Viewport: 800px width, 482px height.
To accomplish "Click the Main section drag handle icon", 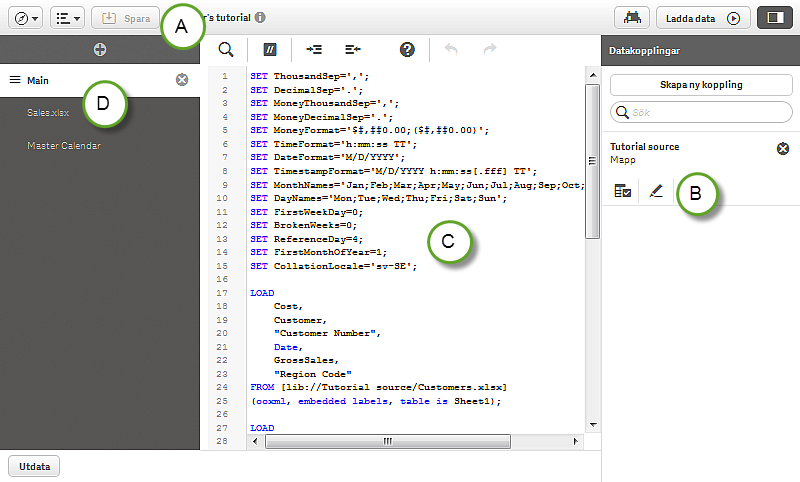I will point(15,80).
